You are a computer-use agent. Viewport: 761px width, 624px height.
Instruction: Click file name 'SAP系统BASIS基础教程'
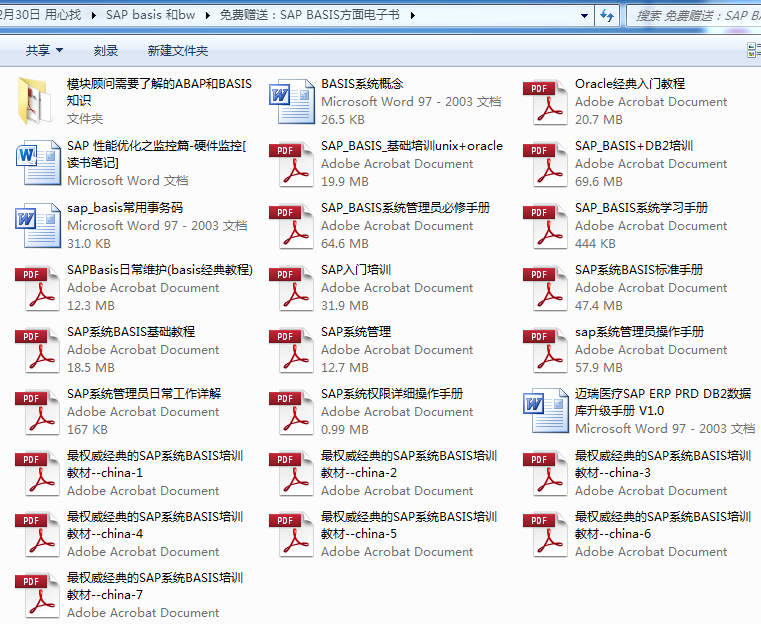131,332
